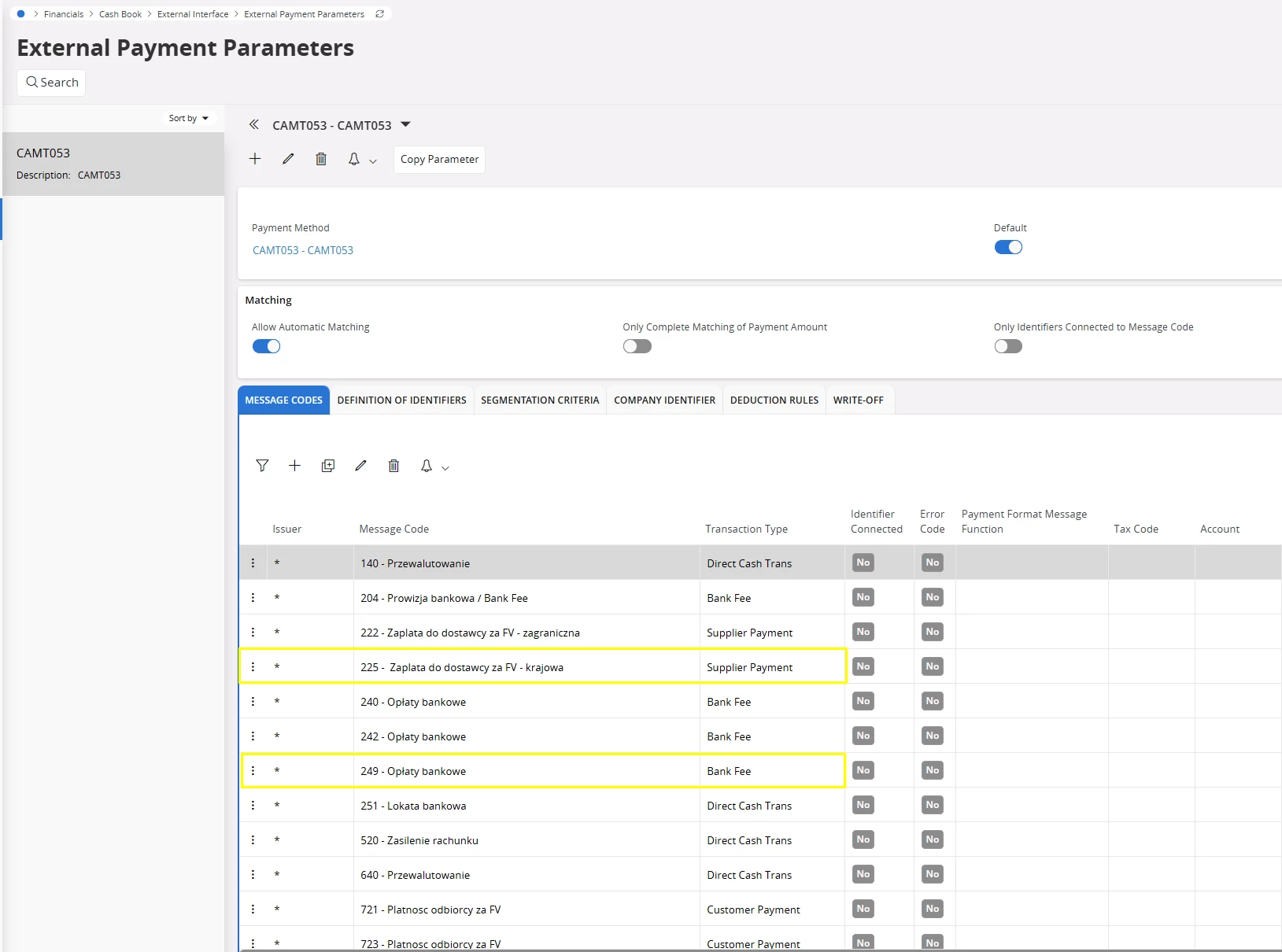Duplicate the selected message code row

tap(328, 466)
